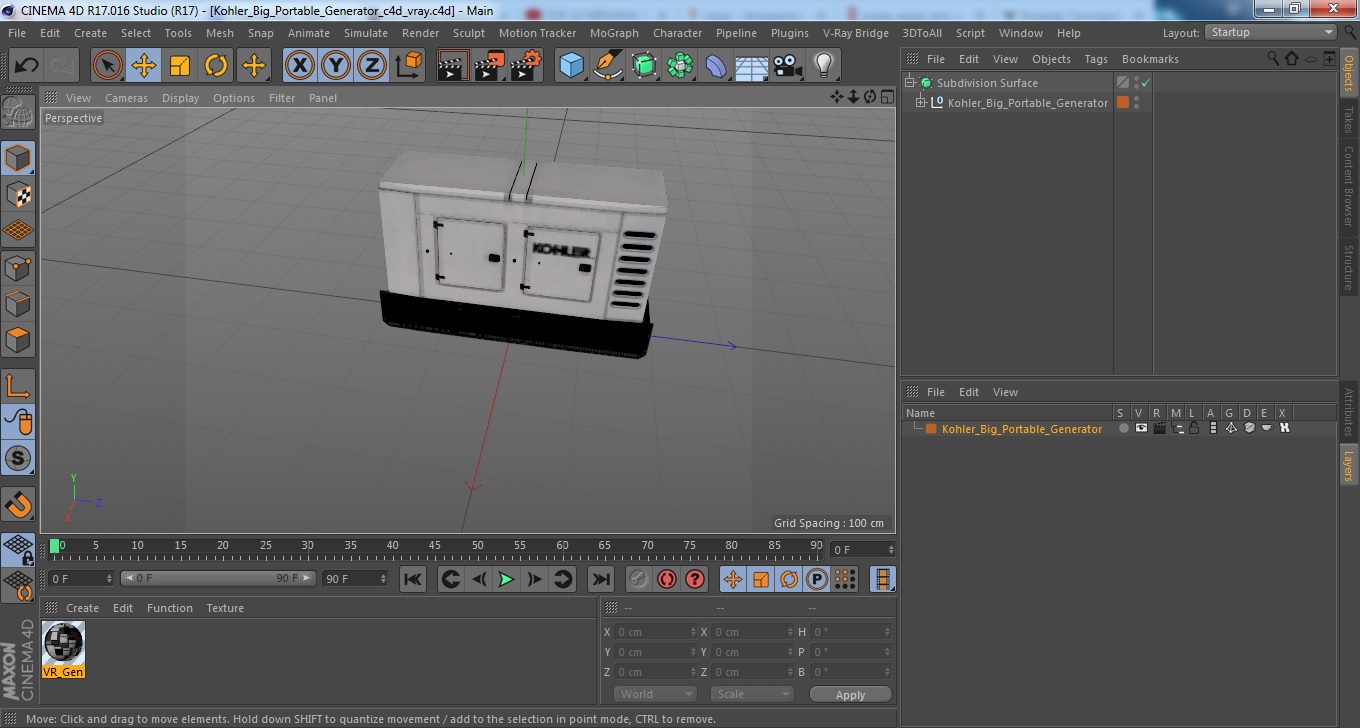Screen dimensions: 1360x728
Task: Toggle Enable Snap magnet icon
Action: (18, 504)
